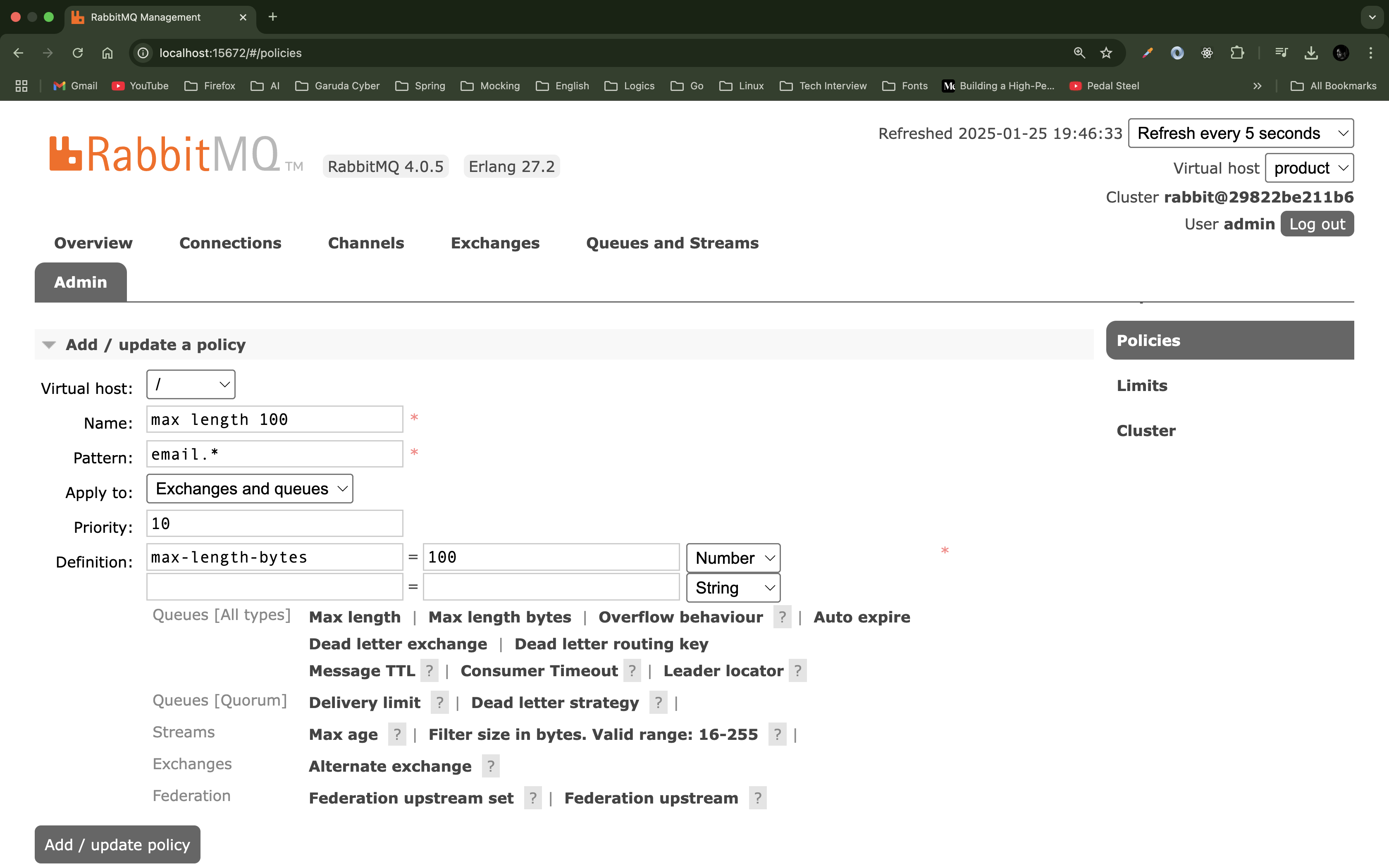Click the site info icon in the address bar

click(143, 53)
